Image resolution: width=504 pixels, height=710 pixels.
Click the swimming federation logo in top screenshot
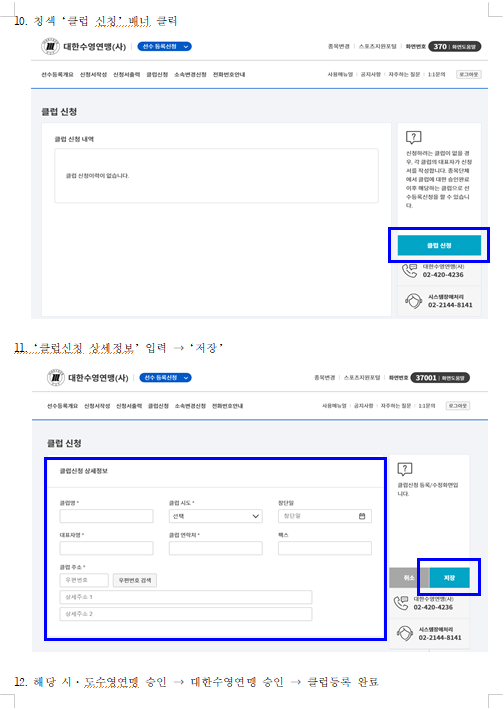point(50,46)
